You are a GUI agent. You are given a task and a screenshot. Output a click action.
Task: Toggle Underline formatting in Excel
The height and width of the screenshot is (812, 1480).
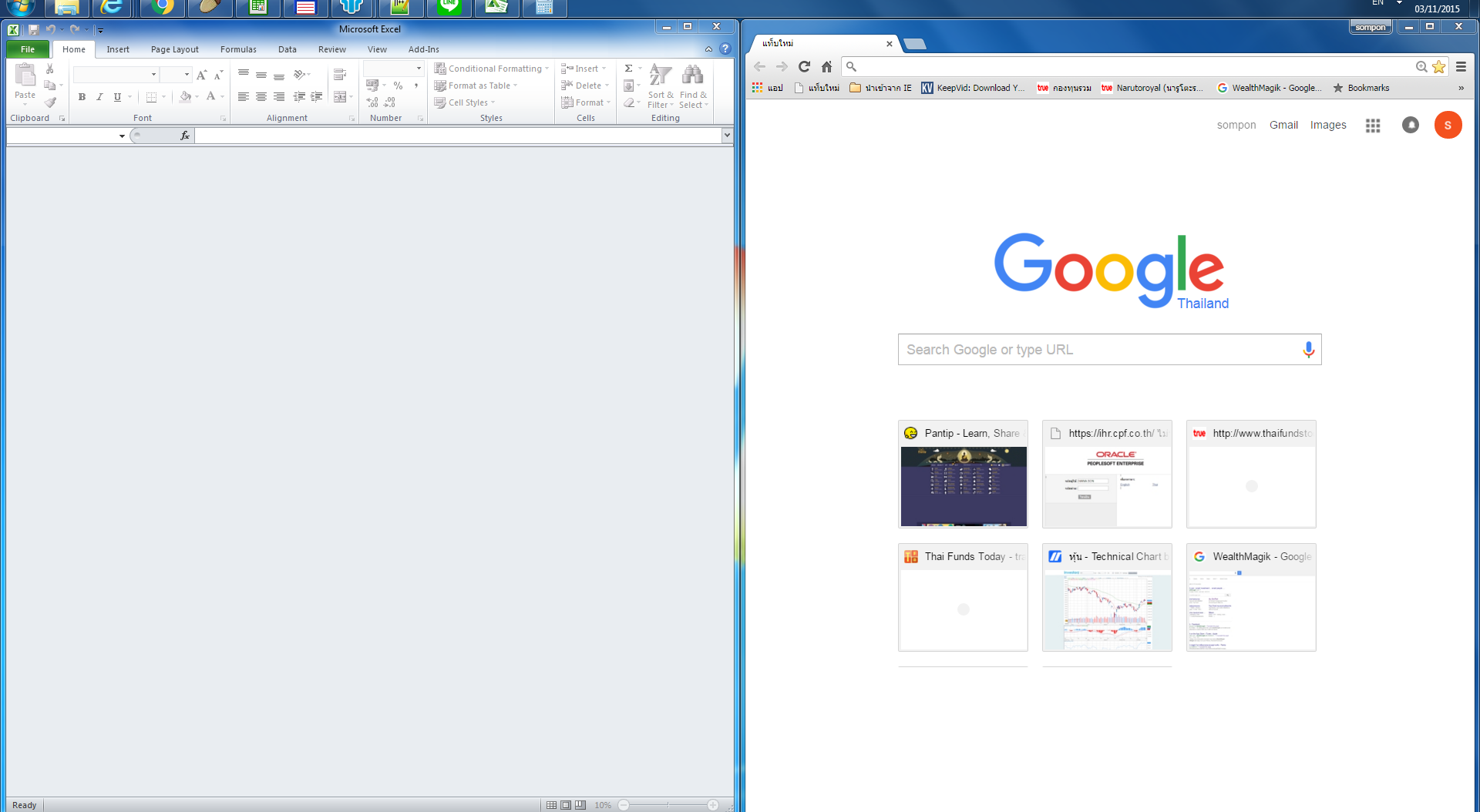(117, 97)
